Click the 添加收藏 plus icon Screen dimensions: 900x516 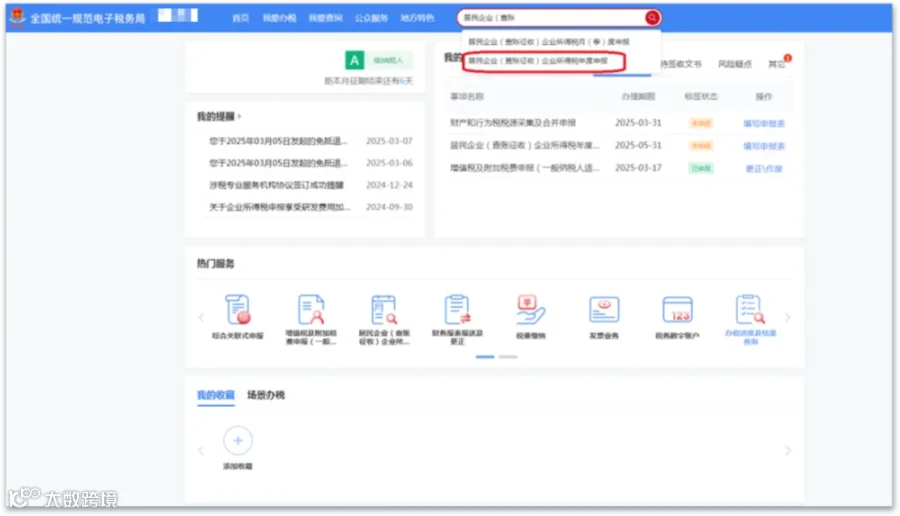pyautogui.click(x=238, y=441)
